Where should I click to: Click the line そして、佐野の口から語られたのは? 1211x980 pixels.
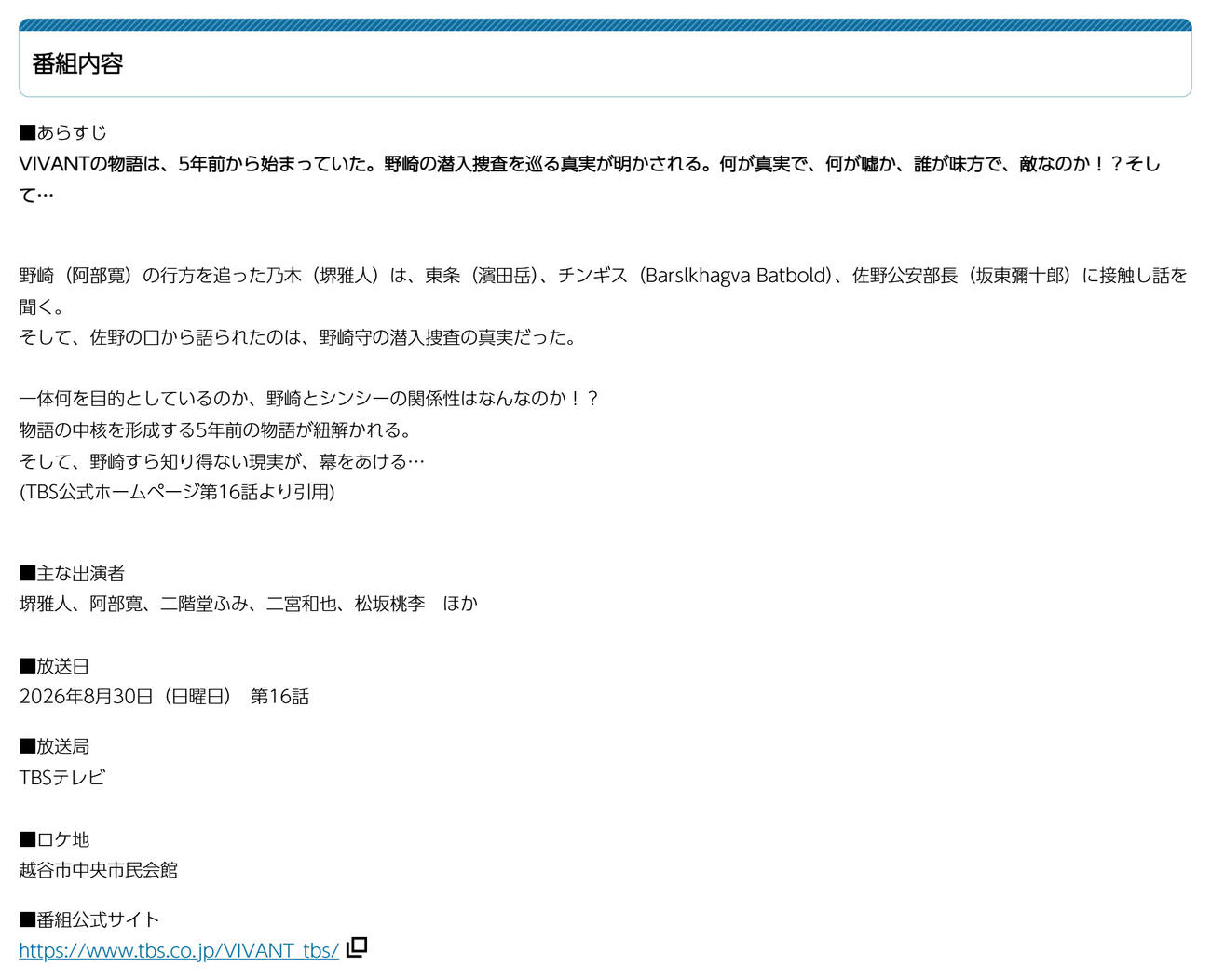298,337
